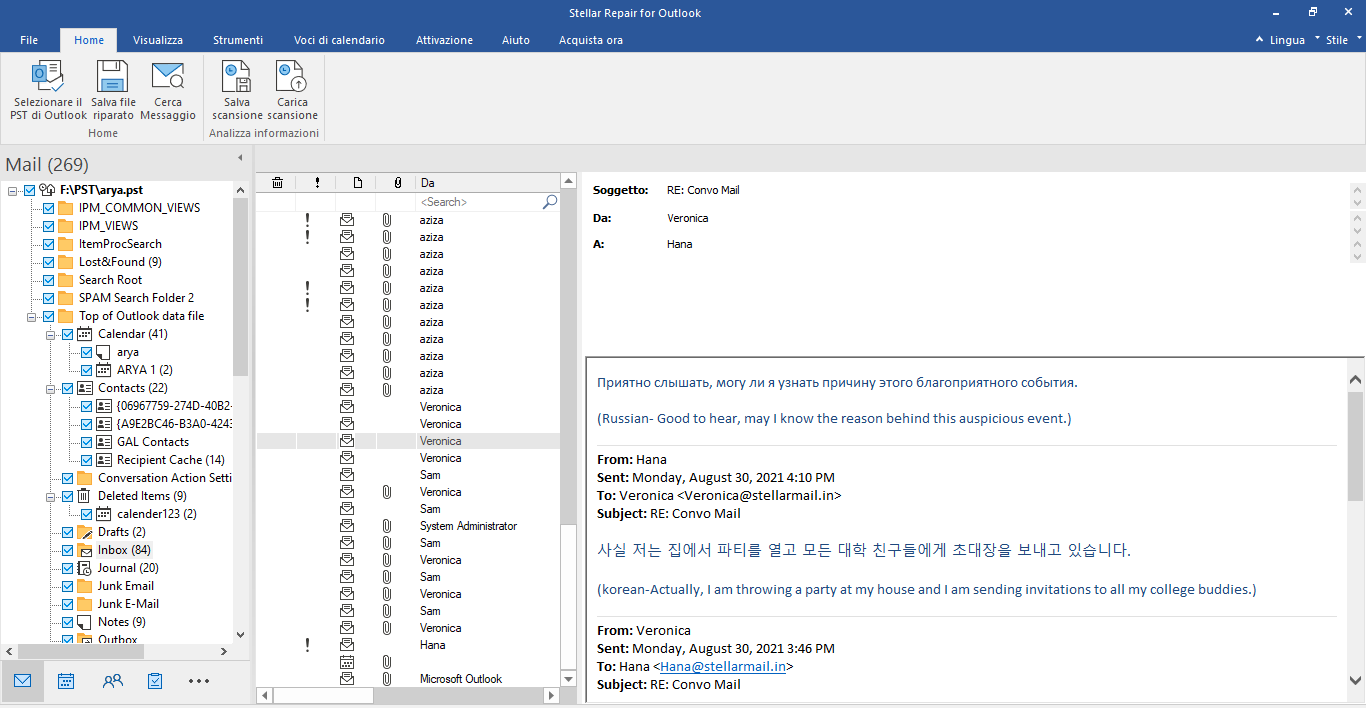This screenshot has width=1366, height=708.
Task: Switch to Calendar view icon in bottom bar
Action: click(66, 681)
